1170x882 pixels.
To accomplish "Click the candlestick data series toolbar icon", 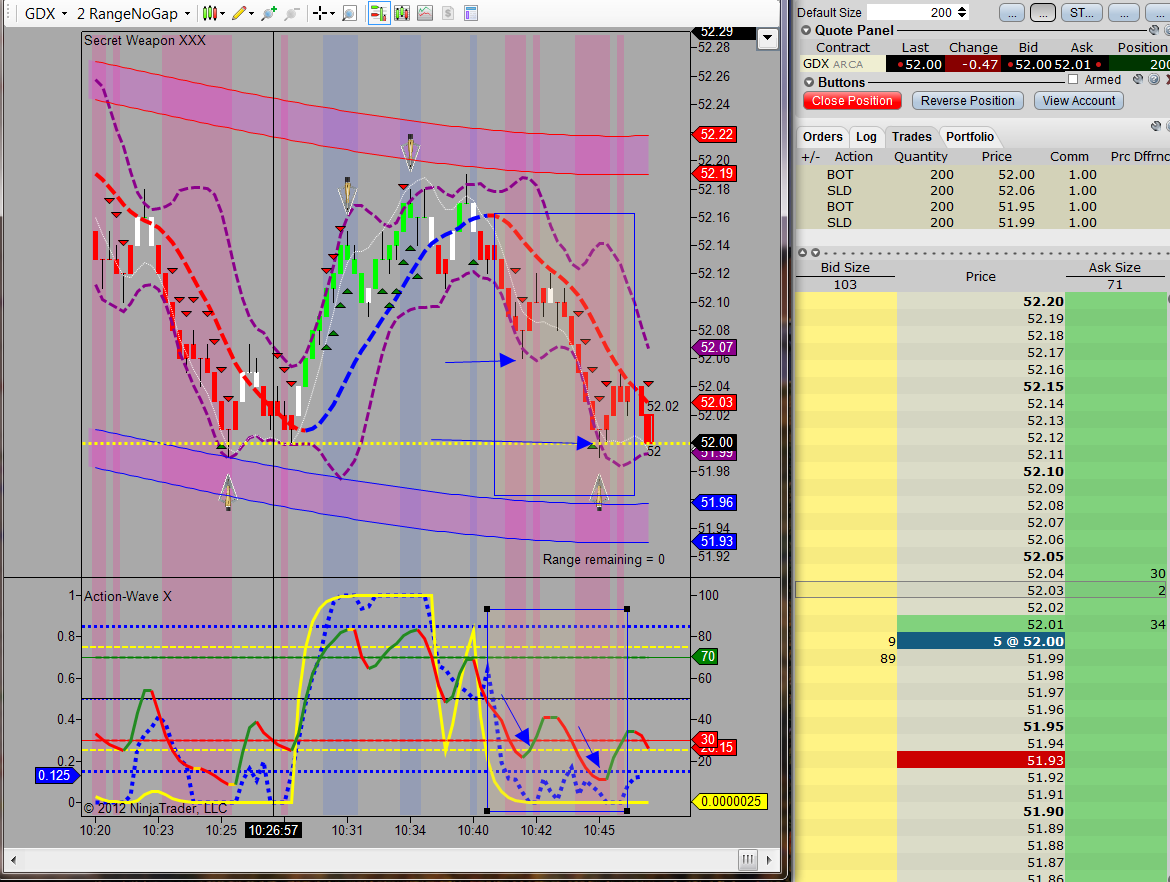I will point(402,13).
